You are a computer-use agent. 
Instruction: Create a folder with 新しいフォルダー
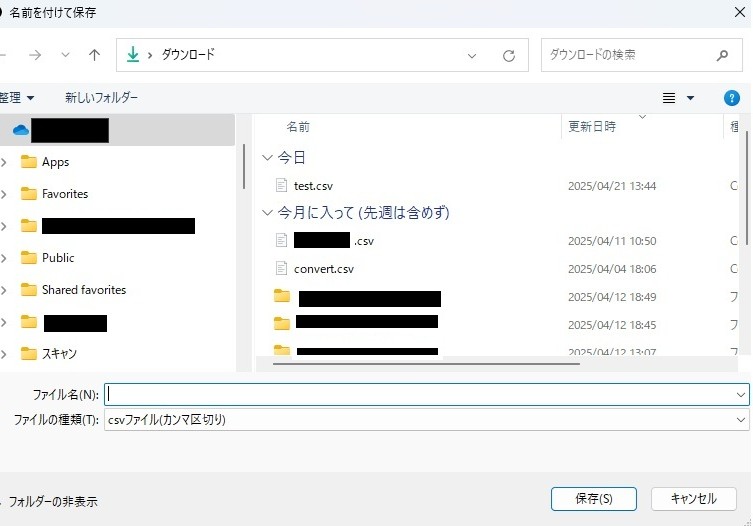click(101, 98)
